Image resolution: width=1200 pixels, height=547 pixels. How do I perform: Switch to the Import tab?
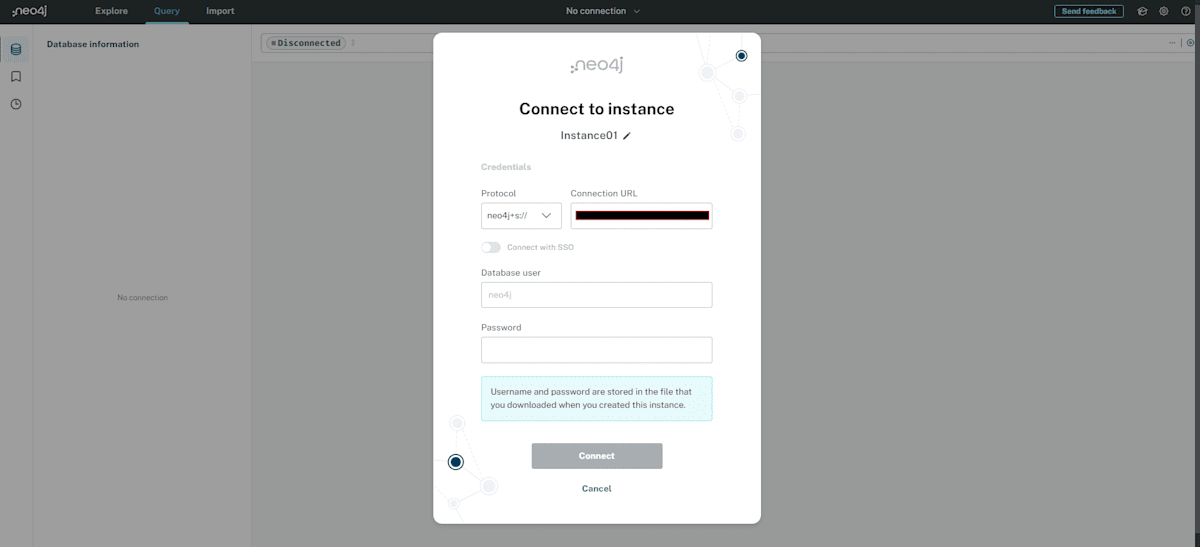click(220, 11)
